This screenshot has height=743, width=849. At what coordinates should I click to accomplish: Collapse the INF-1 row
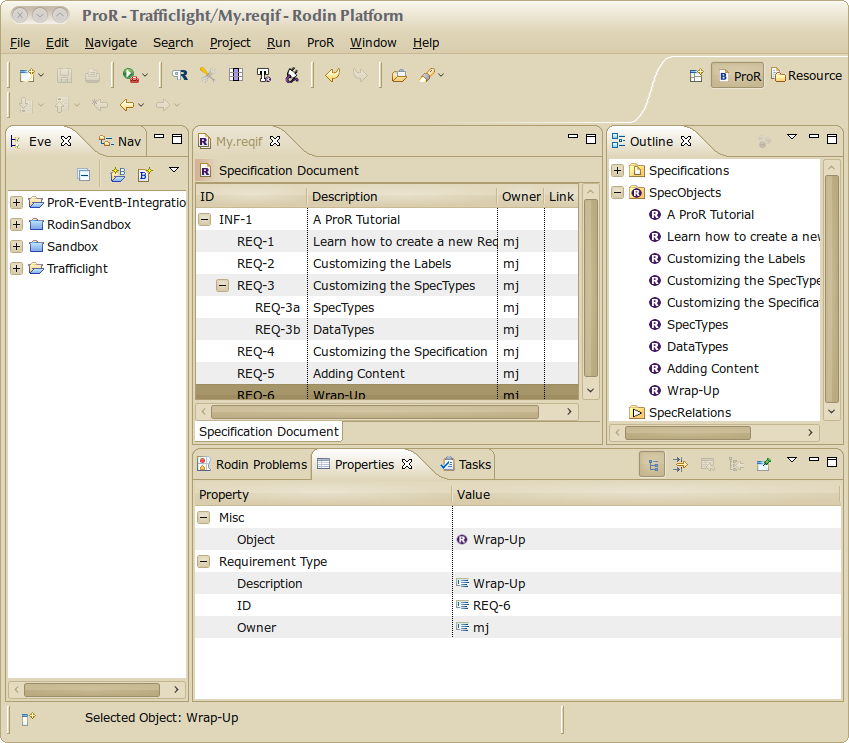pos(205,219)
